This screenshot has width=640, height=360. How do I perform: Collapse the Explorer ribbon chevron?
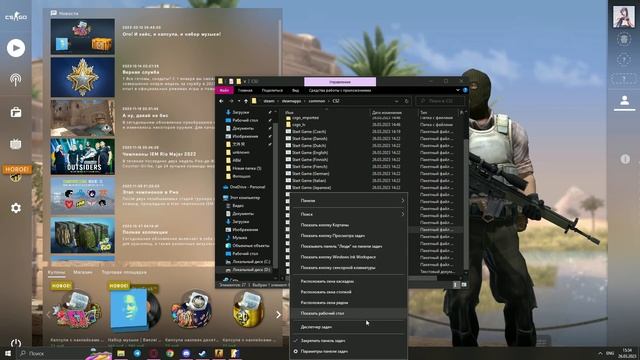[458, 90]
